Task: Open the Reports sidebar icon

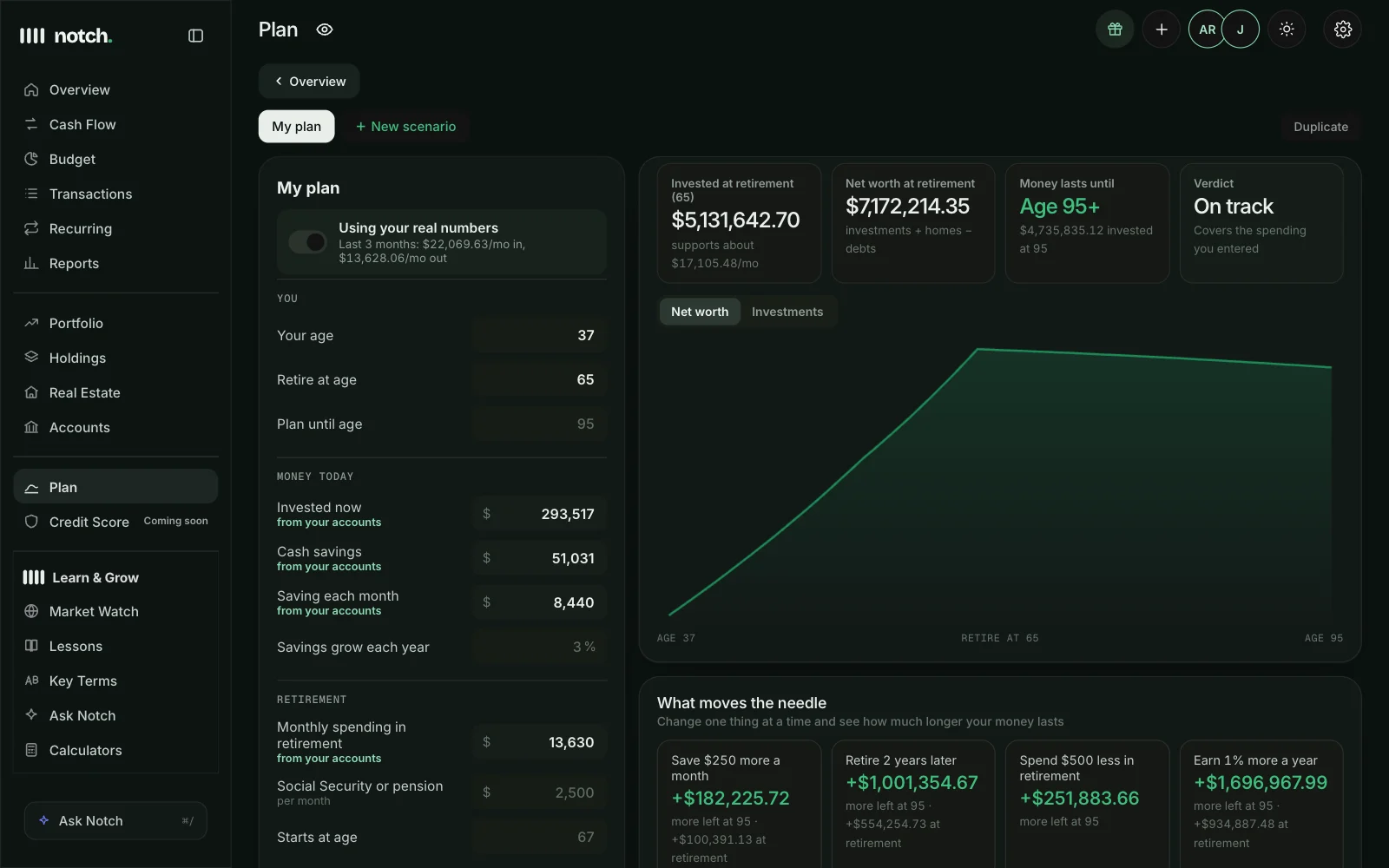Action: (31, 263)
